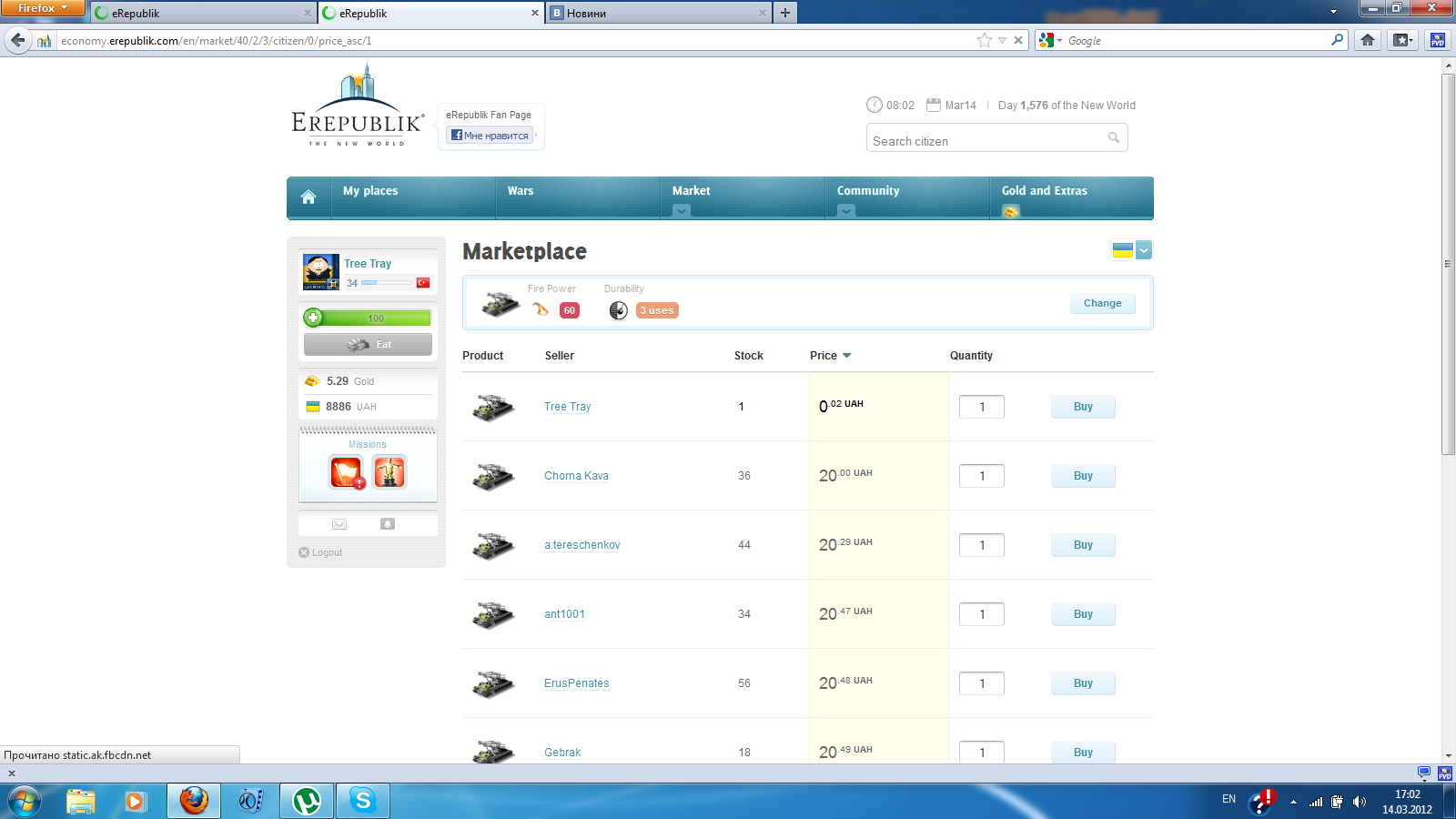The width and height of the screenshot is (1456, 819).
Task: Switch to the first eRepublik tab
Action: 203,13
